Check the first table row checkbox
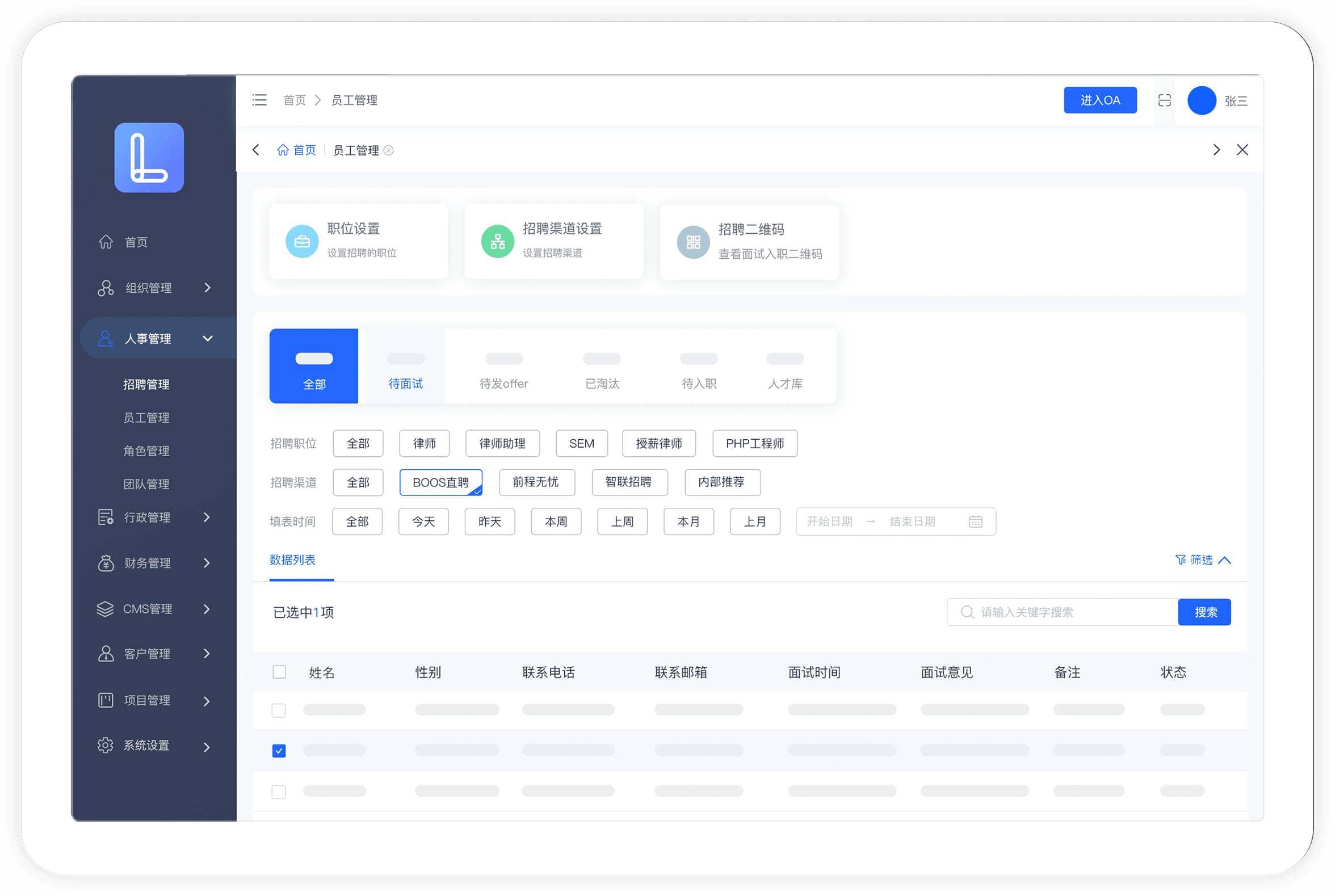This screenshot has height=896, width=1335. (x=279, y=710)
